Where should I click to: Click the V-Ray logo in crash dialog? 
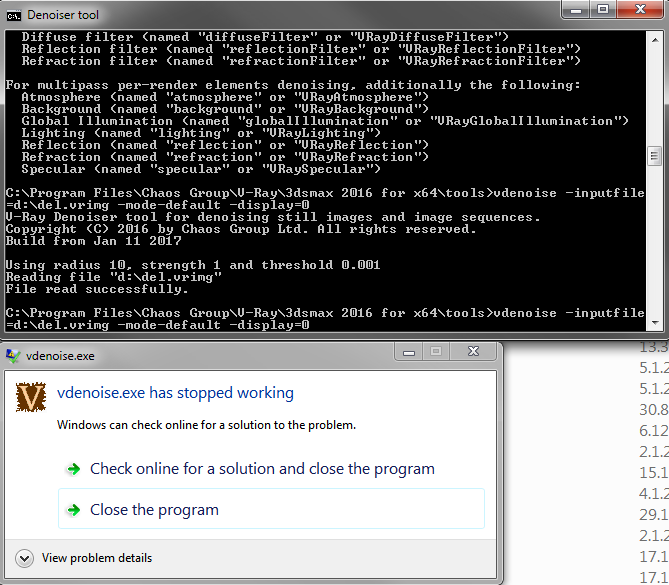31,397
